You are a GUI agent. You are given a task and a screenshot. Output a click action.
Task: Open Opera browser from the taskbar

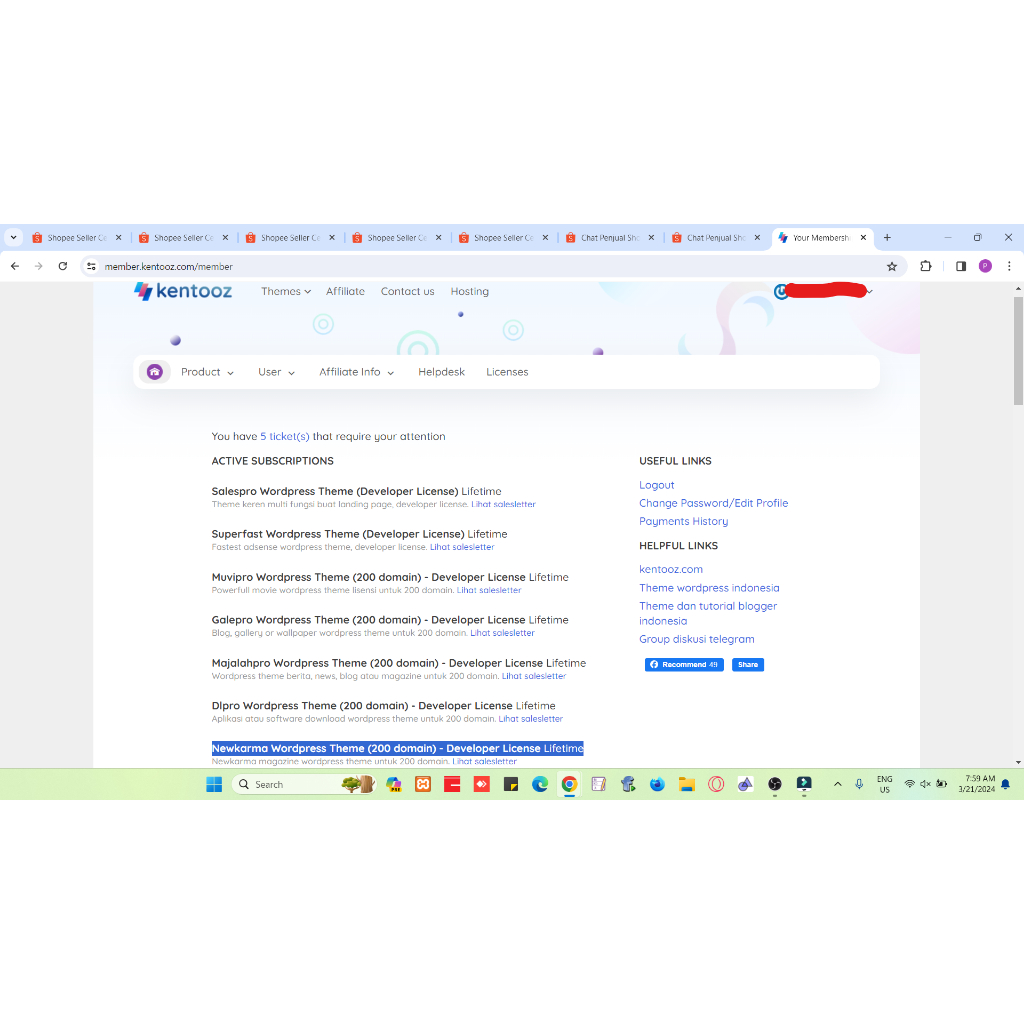pyautogui.click(x=716, y=784)
